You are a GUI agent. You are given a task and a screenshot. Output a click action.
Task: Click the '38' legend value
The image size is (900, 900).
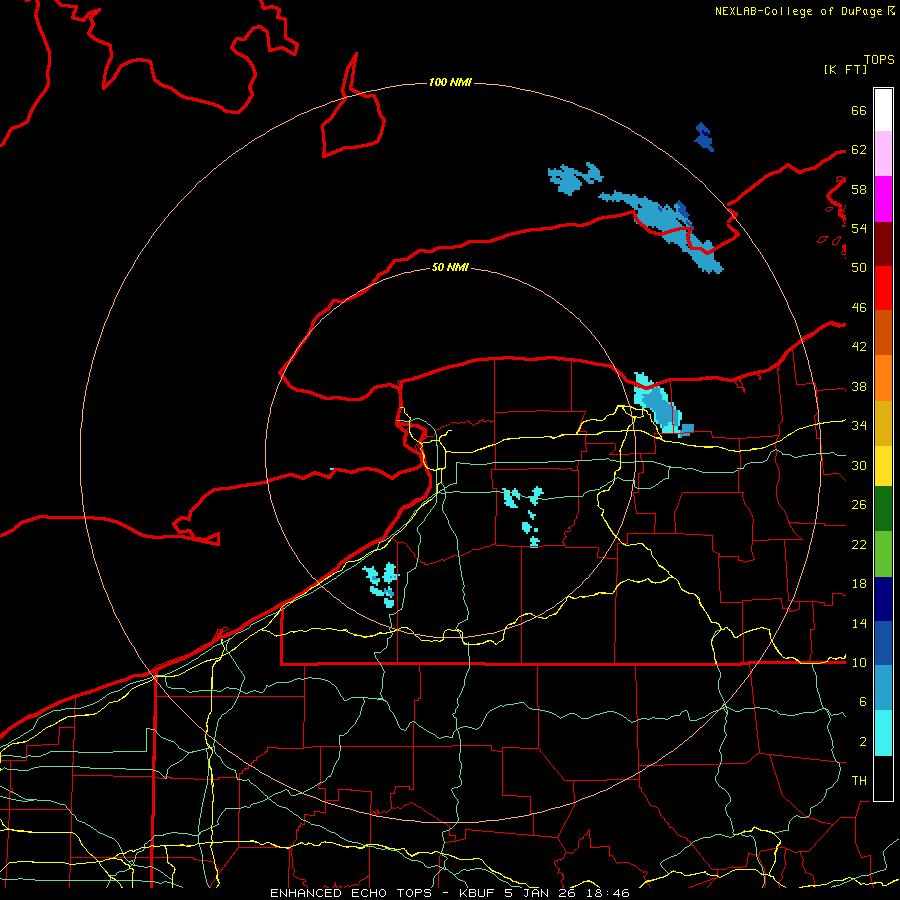pos(859,387)
